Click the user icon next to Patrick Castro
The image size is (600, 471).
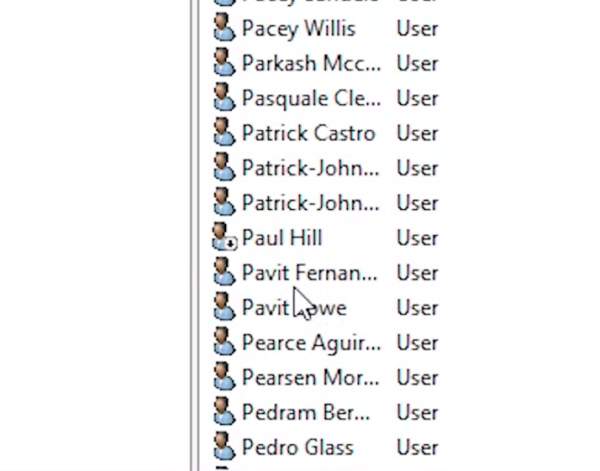pyautogui.click(x=224, y=132)
